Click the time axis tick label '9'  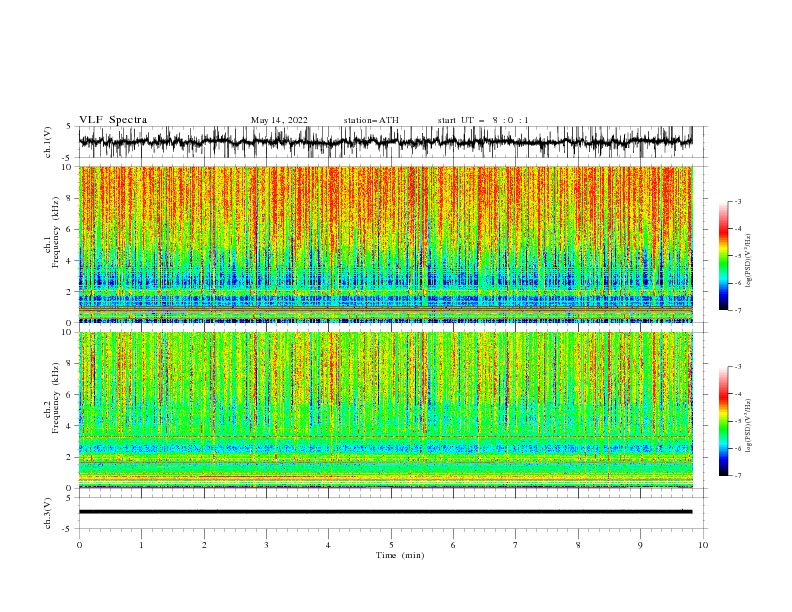pyautogui.click(x=640, y=545)
